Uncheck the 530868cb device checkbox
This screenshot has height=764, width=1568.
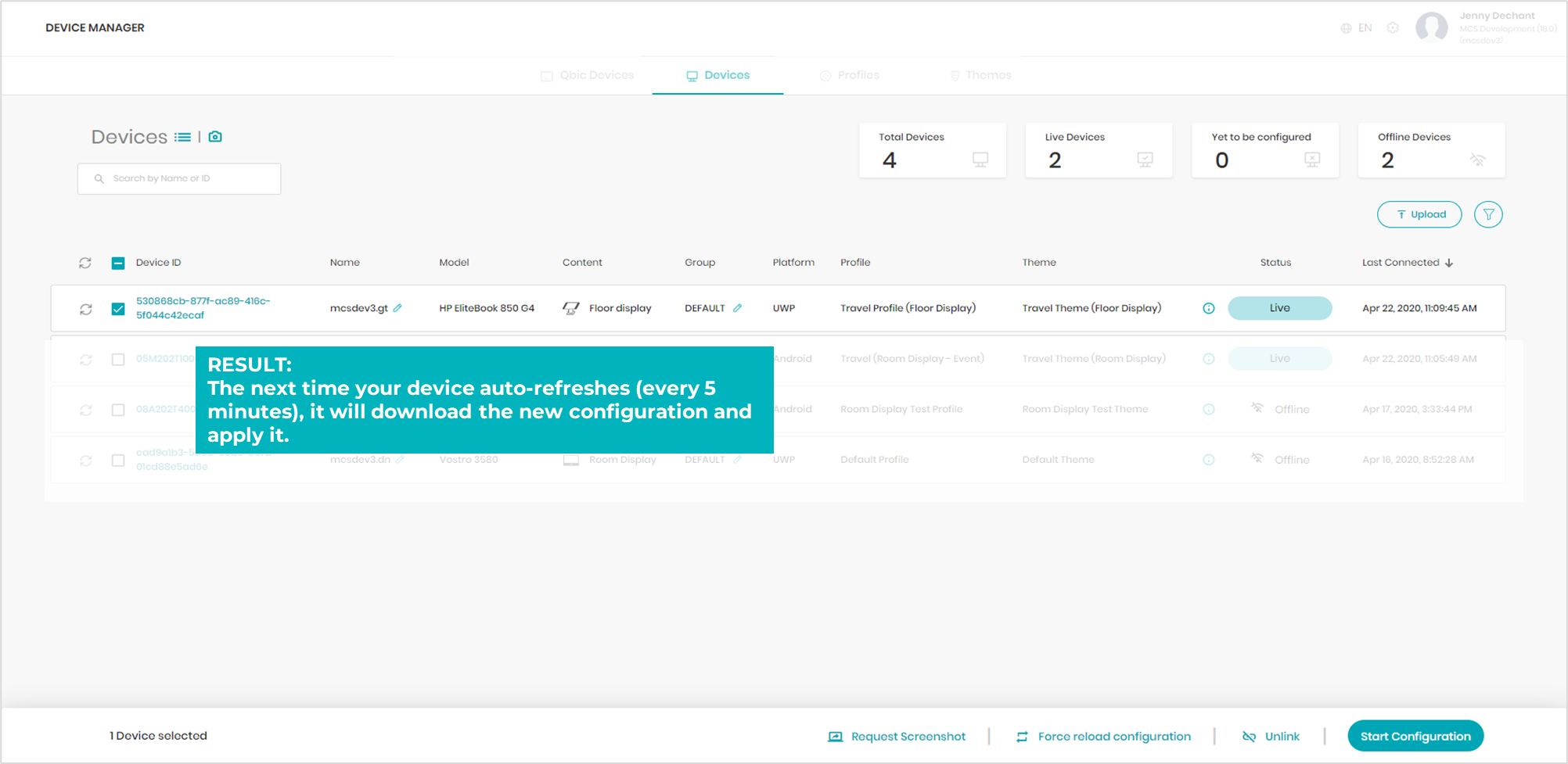coord(118,309)
